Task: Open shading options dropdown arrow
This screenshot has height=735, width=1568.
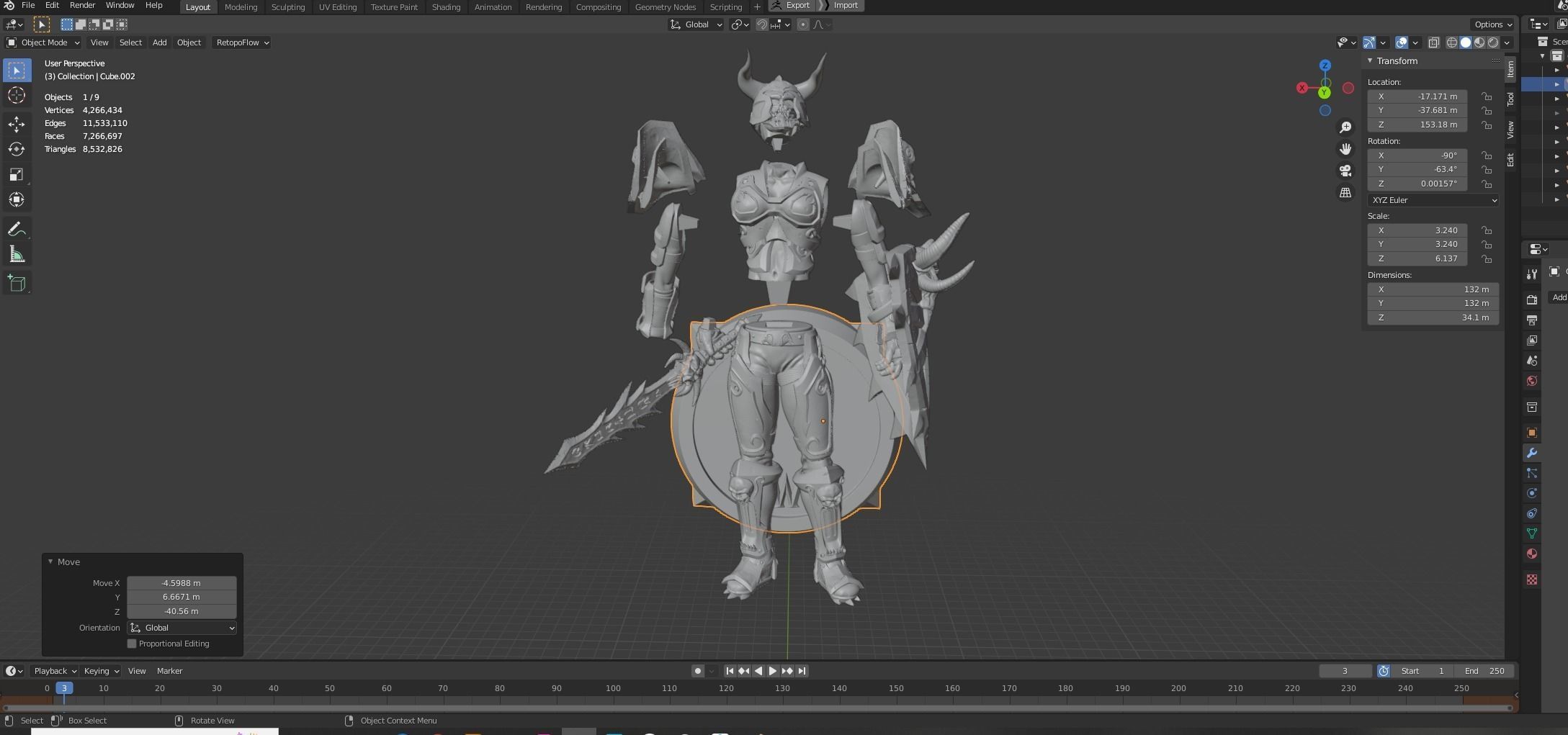Action: (x=1507, y=42)
